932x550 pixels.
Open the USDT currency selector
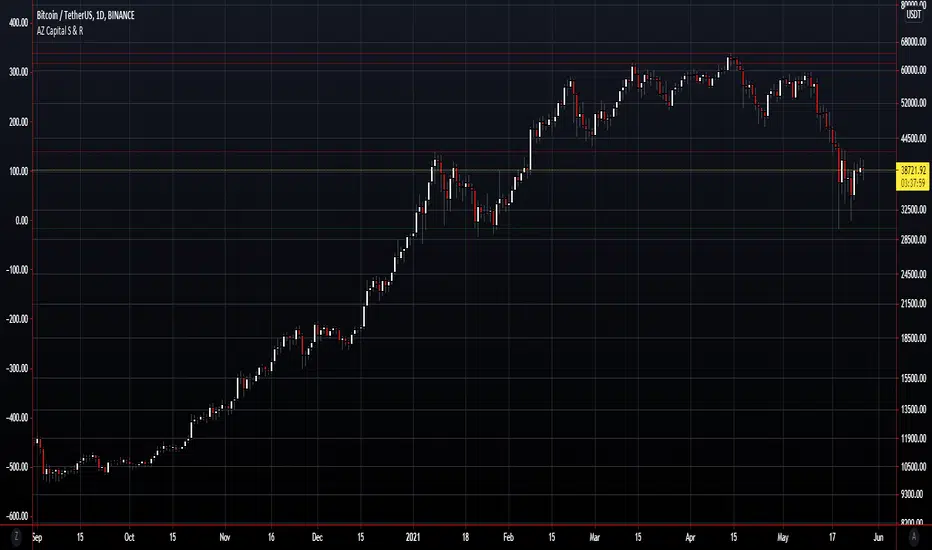pyautogui.click(x=914, y=14)
